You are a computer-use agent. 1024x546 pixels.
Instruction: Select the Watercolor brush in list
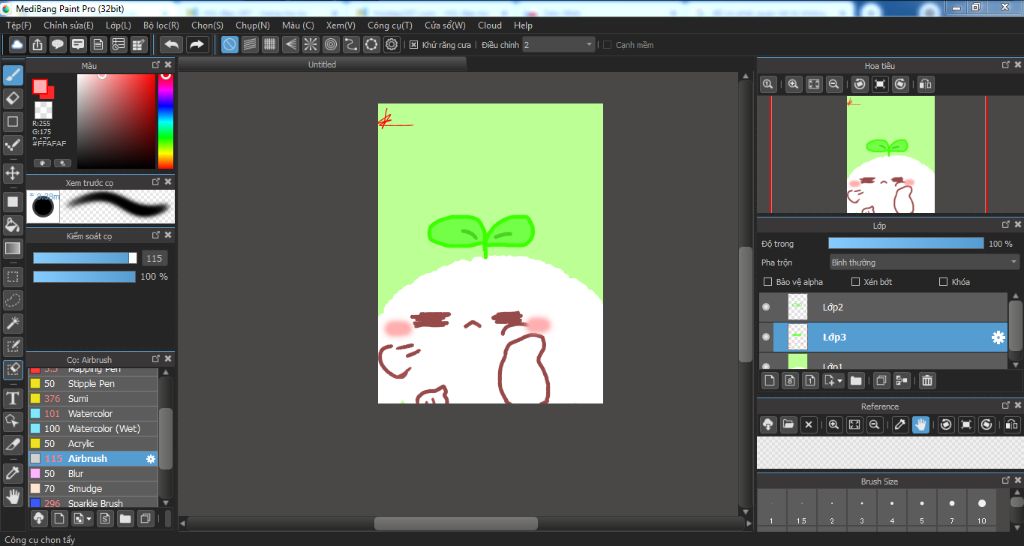90,413
